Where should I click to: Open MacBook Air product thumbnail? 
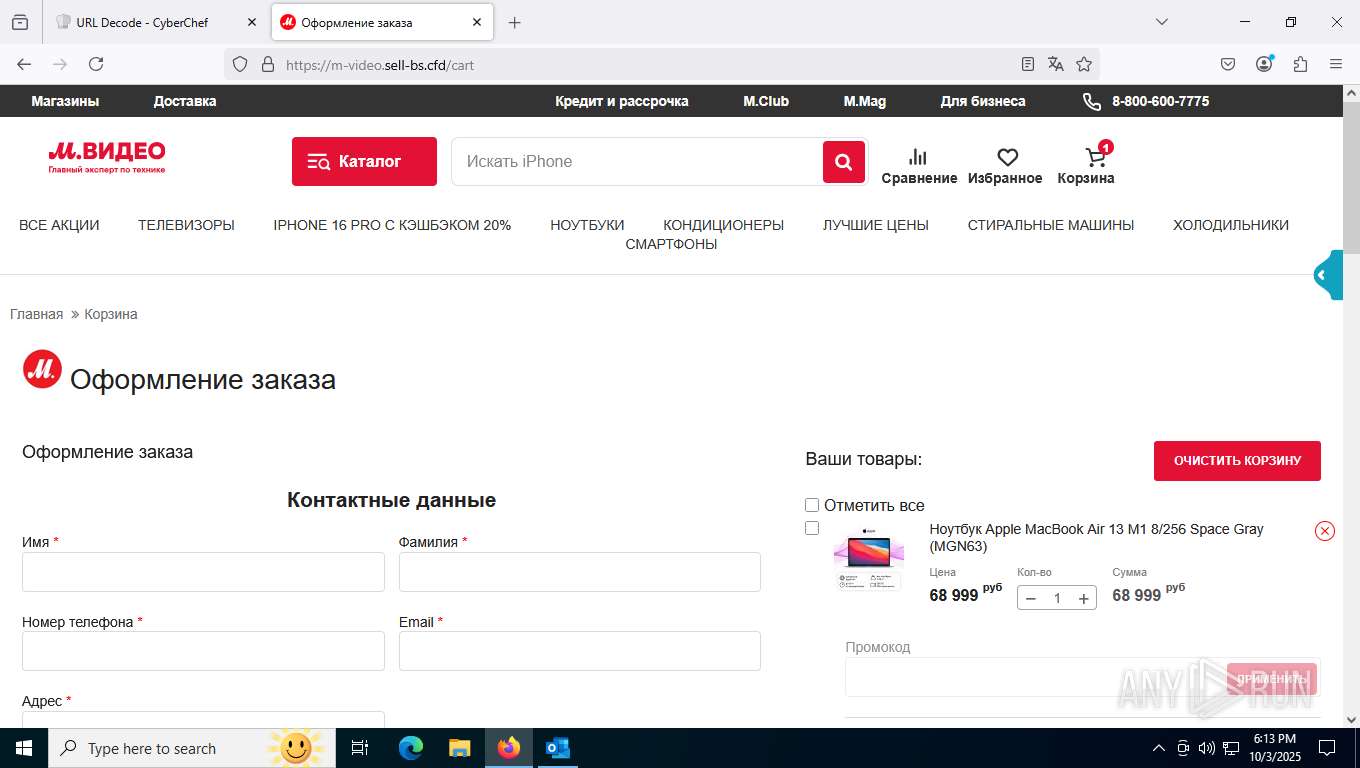pos(868,558)
